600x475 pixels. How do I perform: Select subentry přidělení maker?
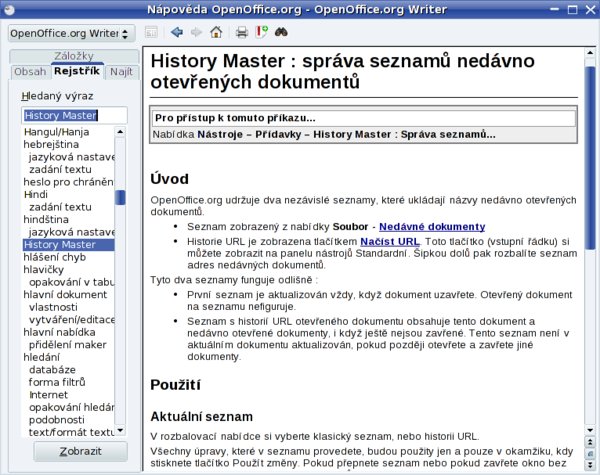click(68, 345)
